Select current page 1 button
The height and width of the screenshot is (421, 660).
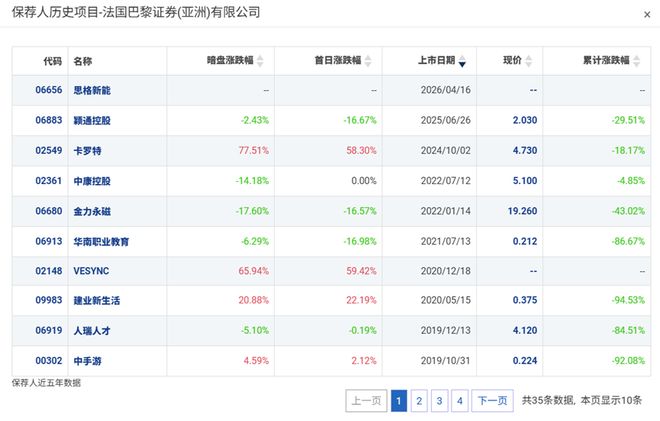click(x=399, y=401)
